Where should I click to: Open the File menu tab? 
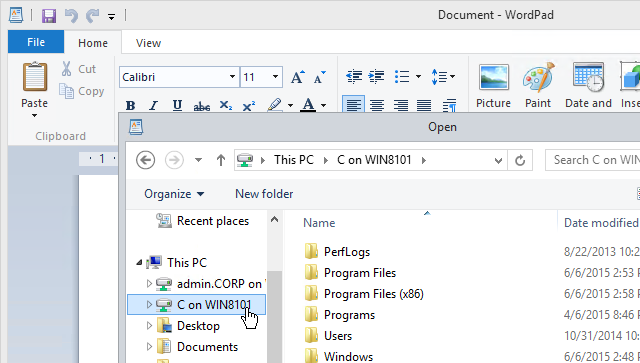(x=36, y=42)
